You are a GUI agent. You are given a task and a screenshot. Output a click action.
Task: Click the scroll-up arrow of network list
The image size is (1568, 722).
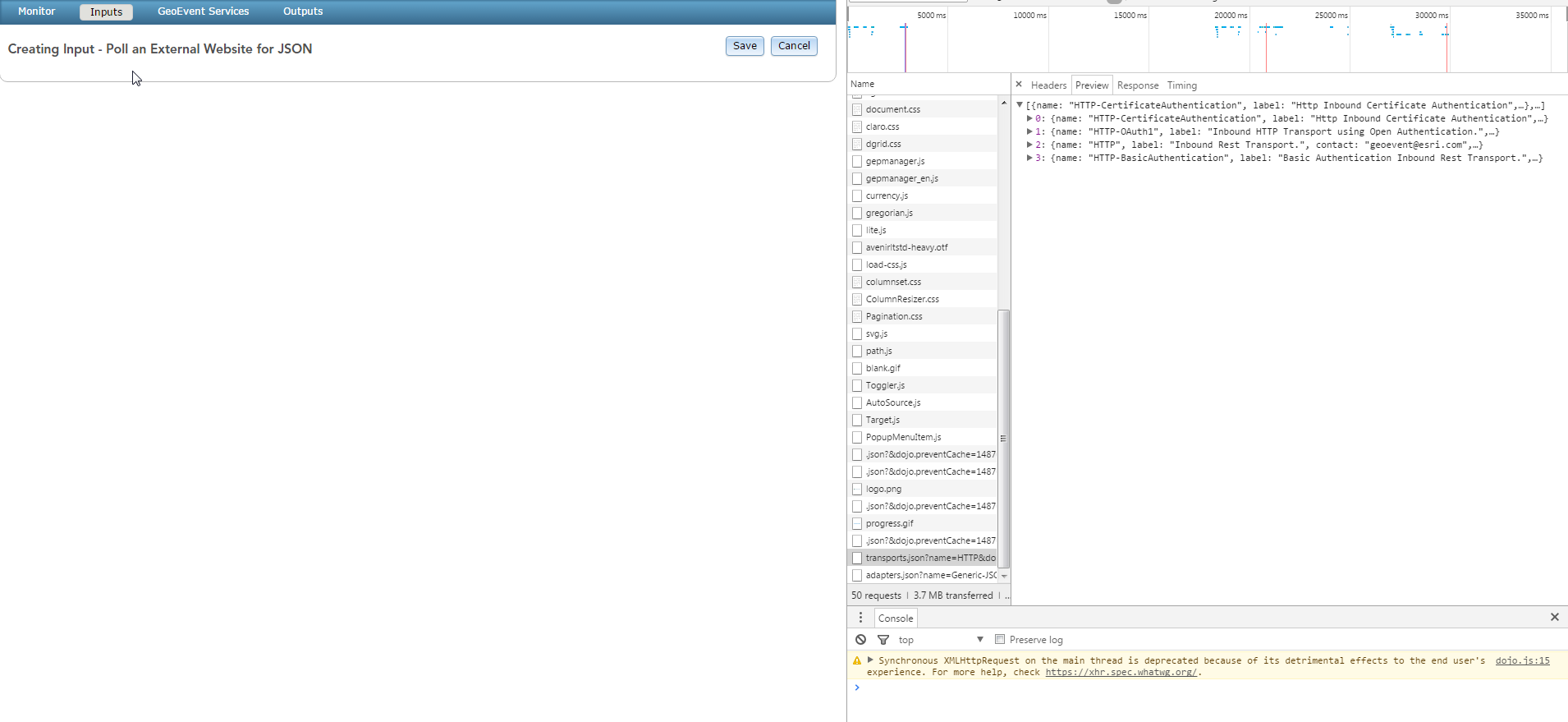(x=1003, y=103)
